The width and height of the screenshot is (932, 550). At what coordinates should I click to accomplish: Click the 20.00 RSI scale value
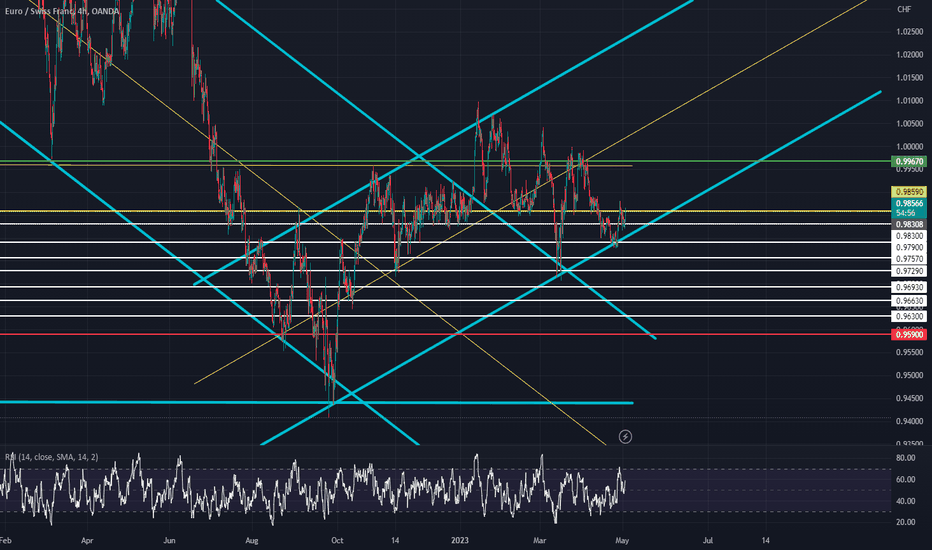tap(905, 522)
